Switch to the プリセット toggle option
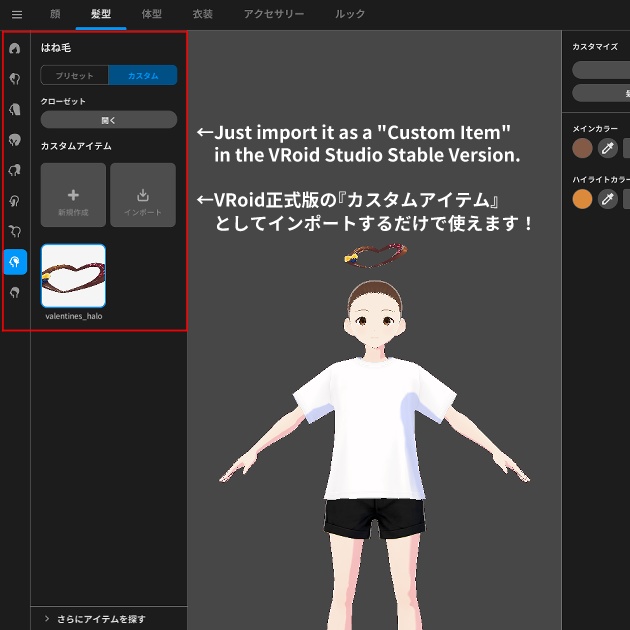 [x=75, y=75]
